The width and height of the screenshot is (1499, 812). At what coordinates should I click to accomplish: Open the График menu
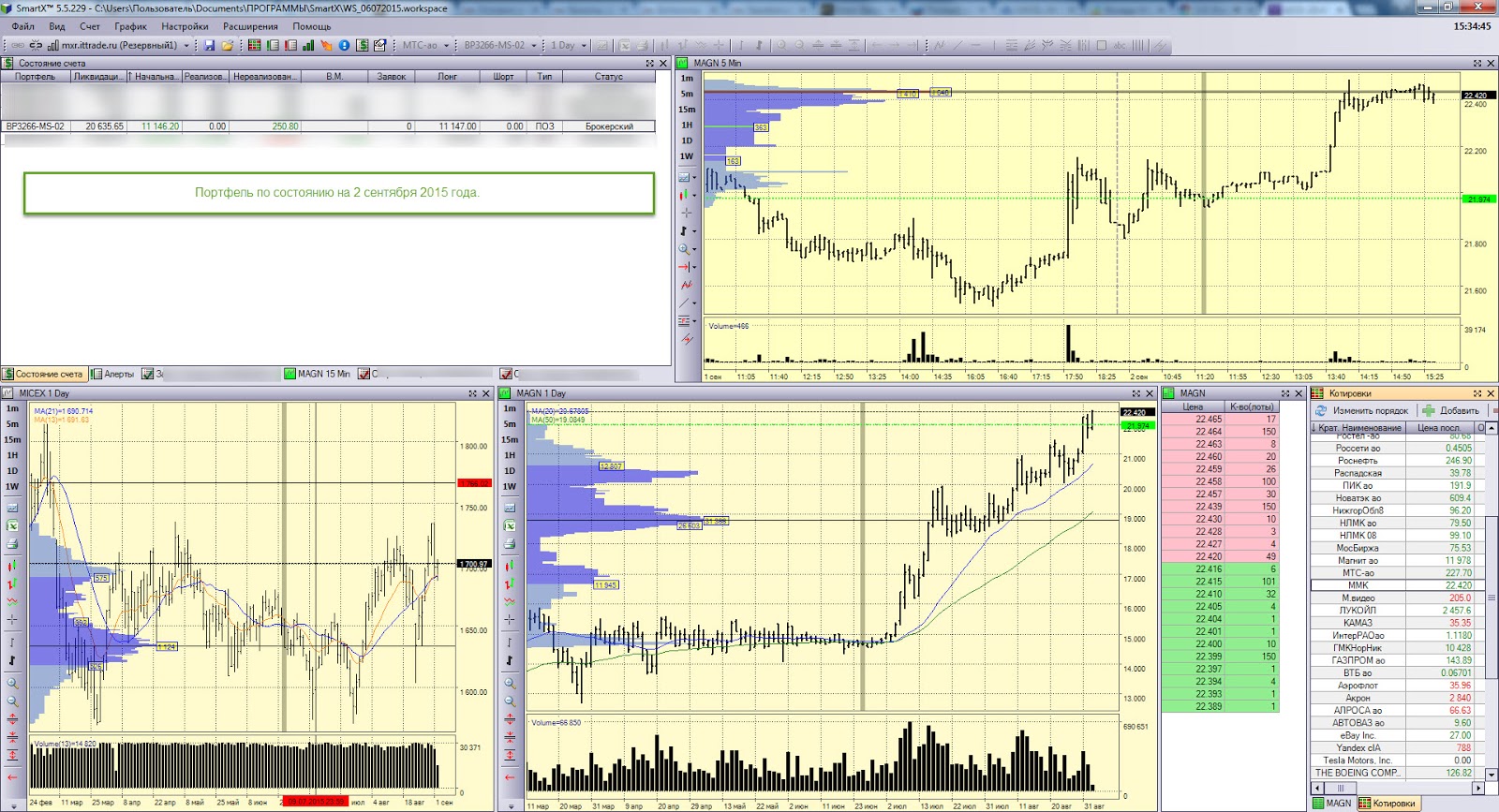[130, 26]
